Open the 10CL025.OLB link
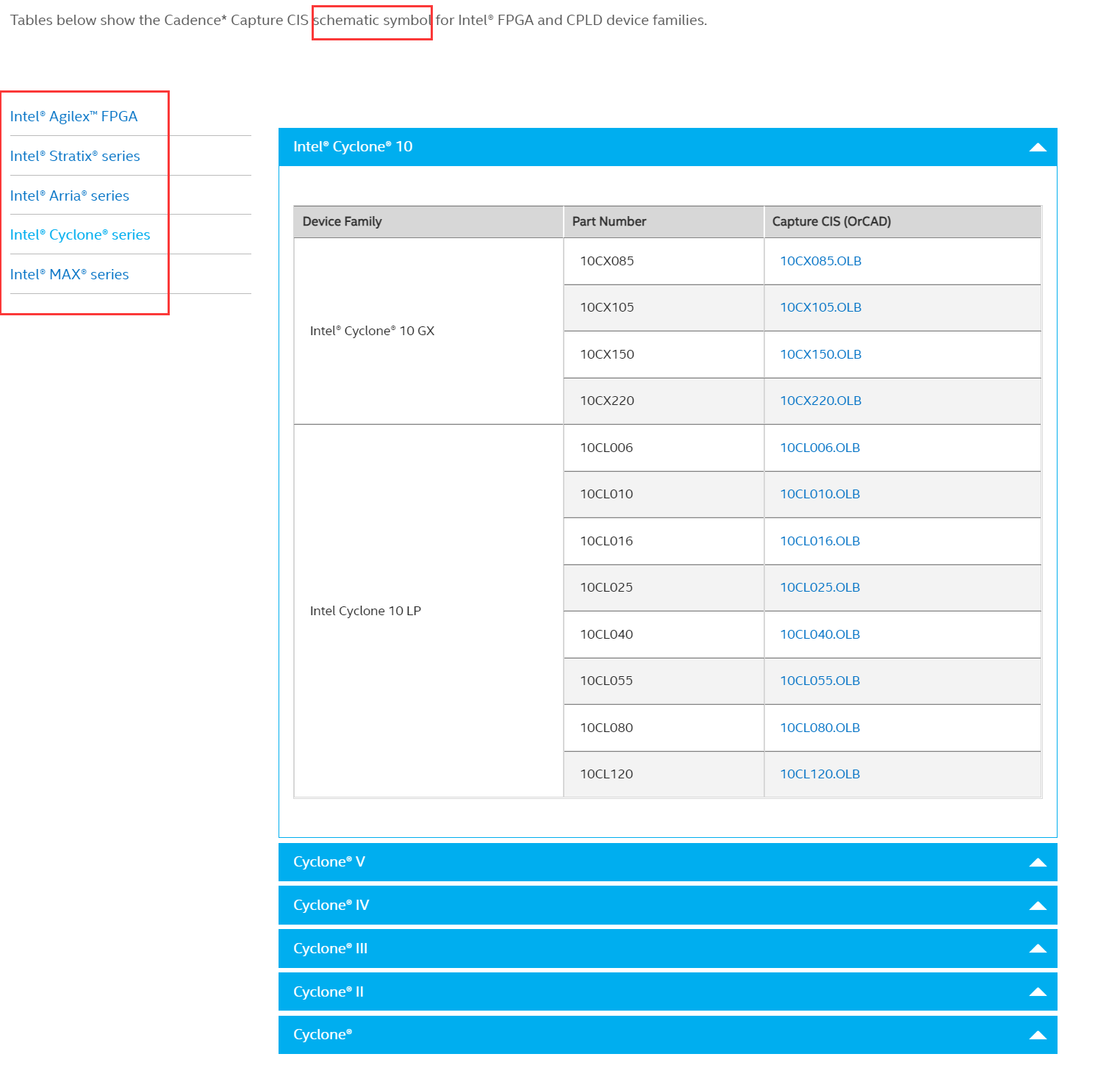 tap(818, 587)
